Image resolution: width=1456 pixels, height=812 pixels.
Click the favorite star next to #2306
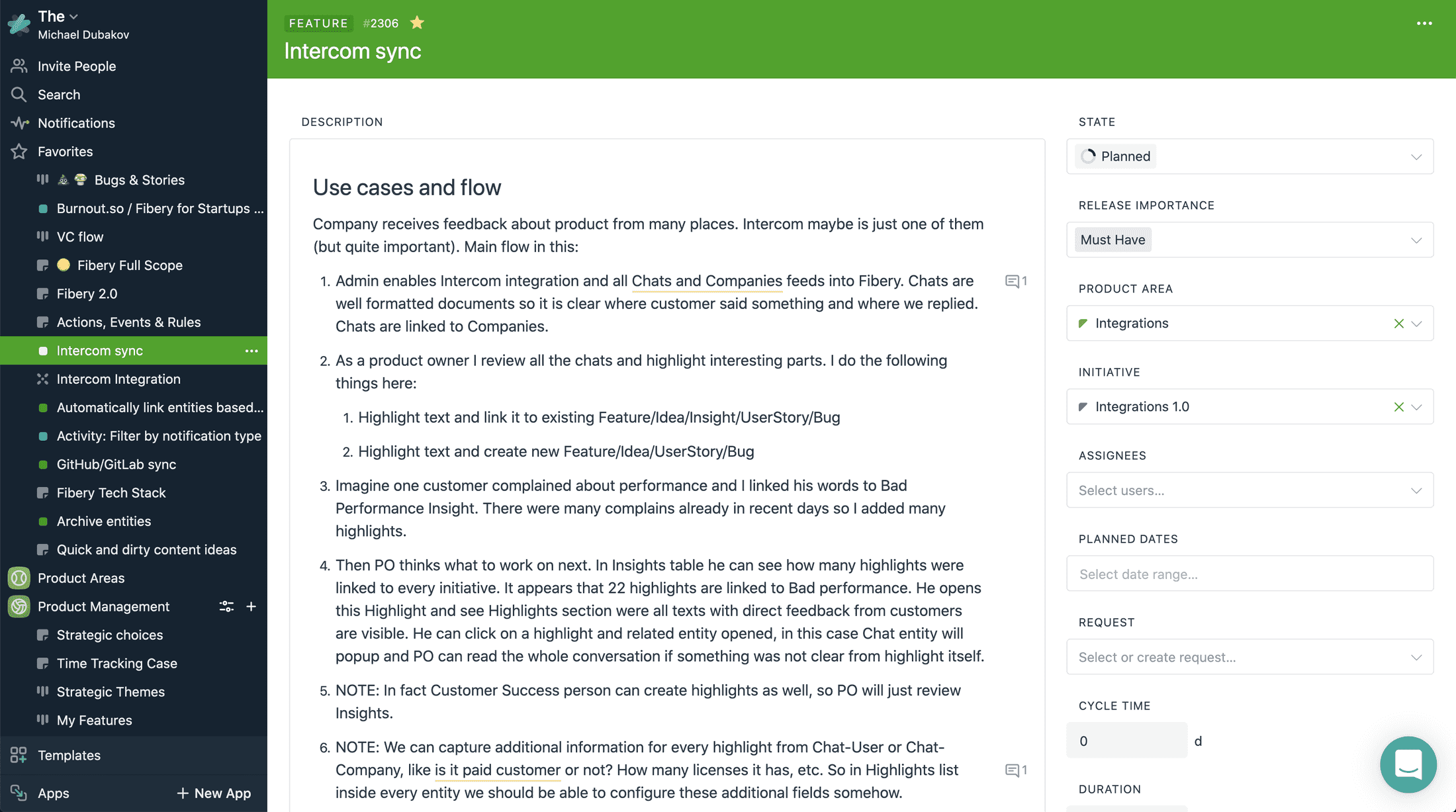pos(417,23)
